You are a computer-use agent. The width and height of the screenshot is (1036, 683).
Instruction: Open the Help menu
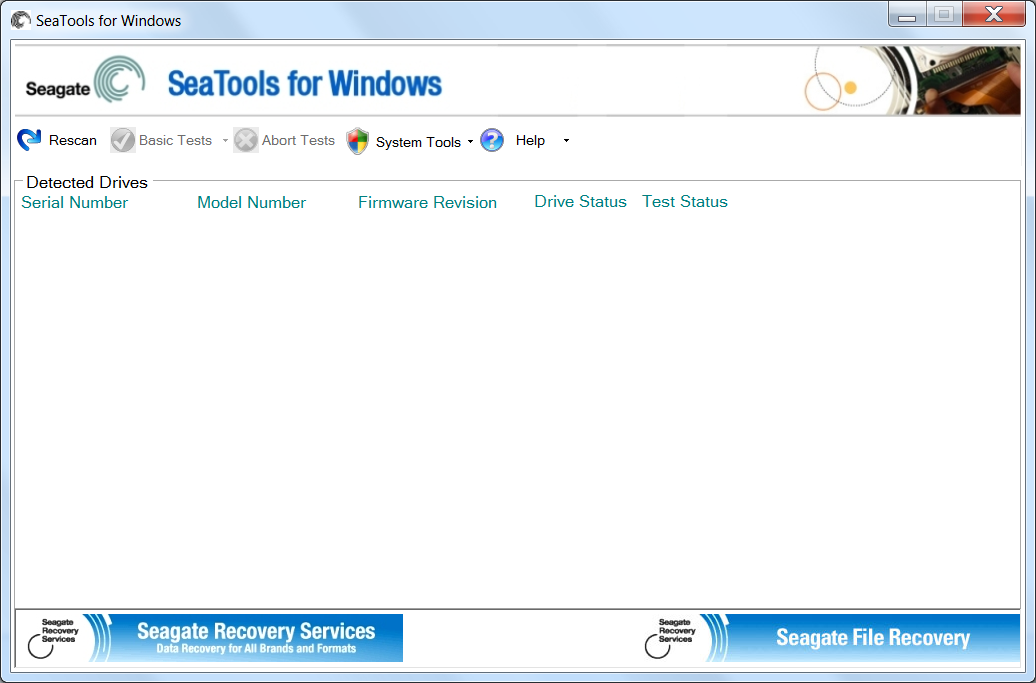click(x=530, y=140)
